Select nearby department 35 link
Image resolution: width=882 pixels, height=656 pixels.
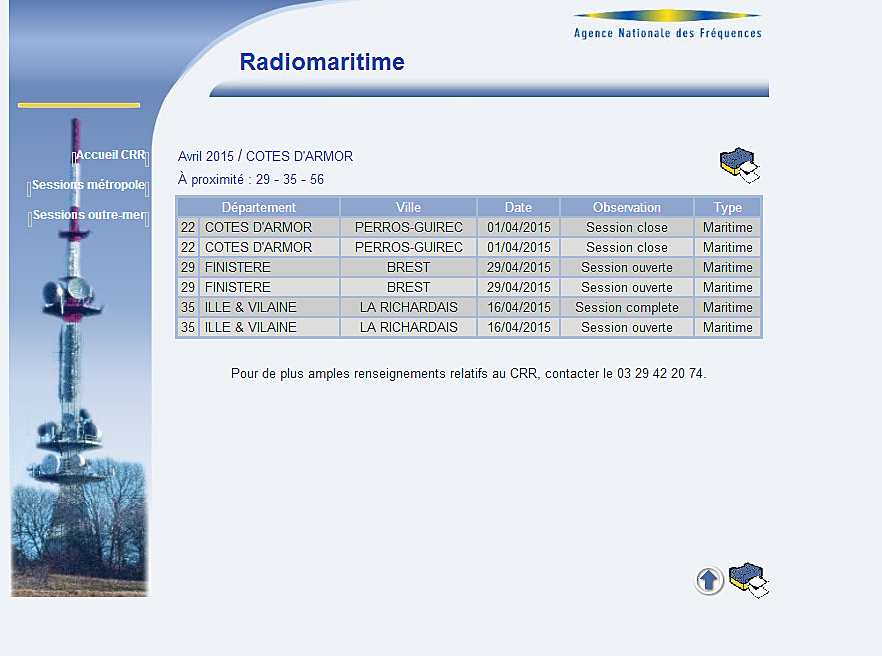tap(290, 179)
